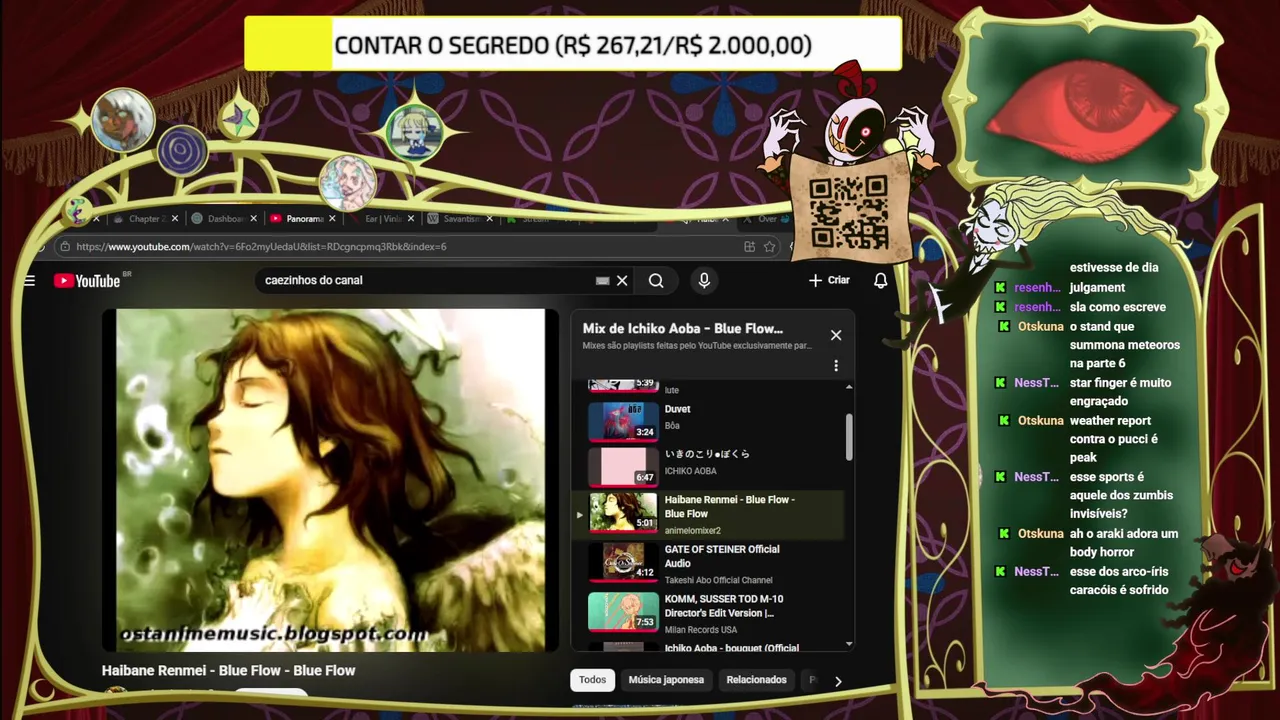Open the on-screen keyboard in search
The image size is (1280, 720).
click(x=602, y=281)
